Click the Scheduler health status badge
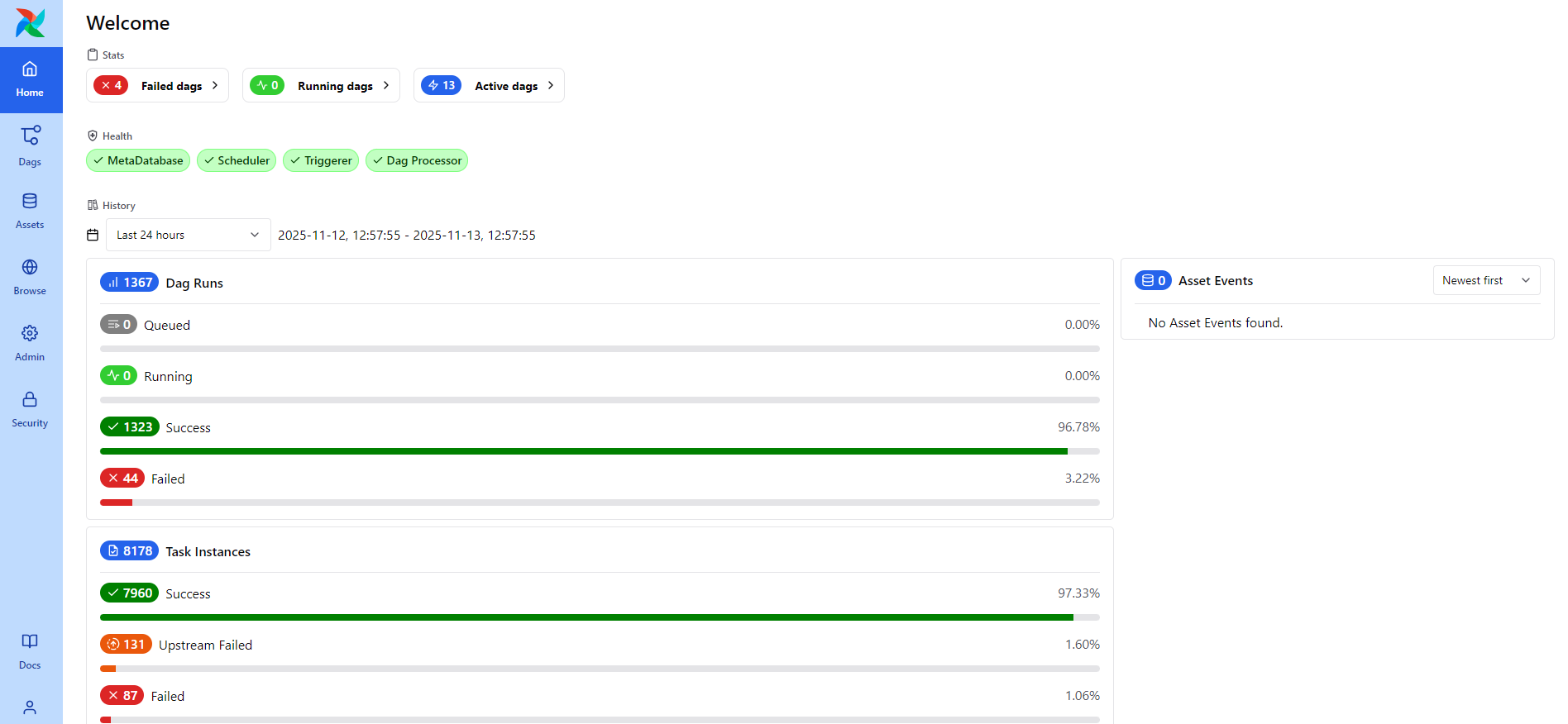 pos(237,160)
